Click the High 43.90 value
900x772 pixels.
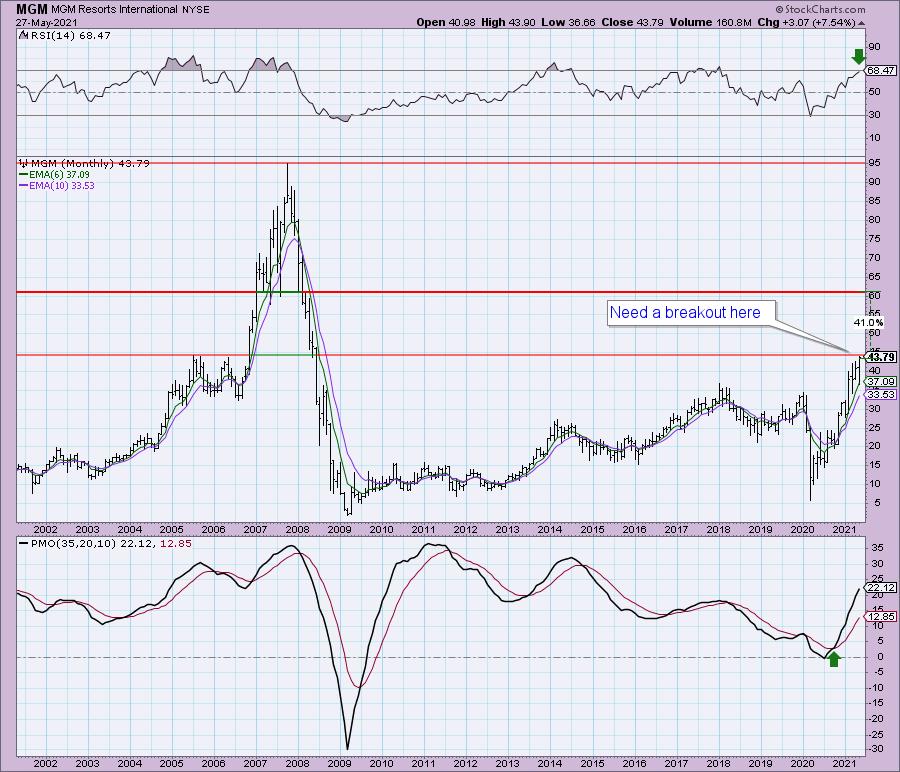(508, 22)
